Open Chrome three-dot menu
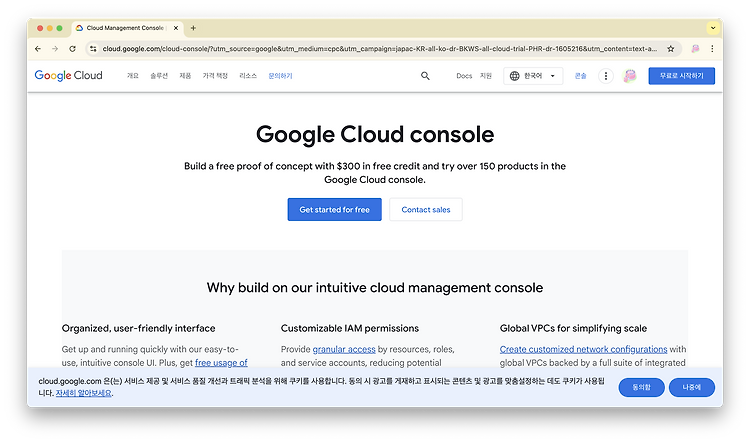The image size is (750, 443). 712,49
